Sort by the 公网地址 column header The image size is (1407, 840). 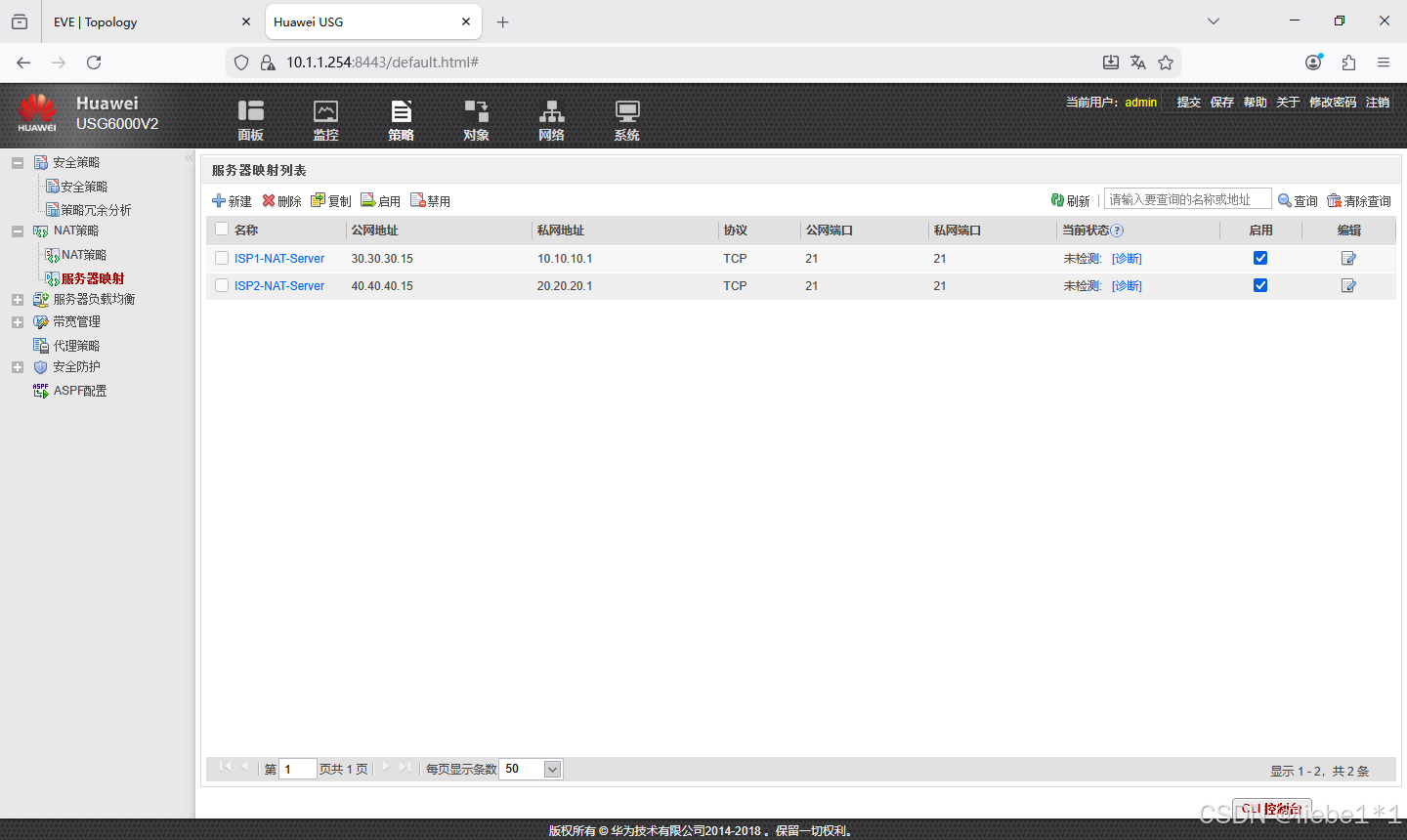pos(374,231)
